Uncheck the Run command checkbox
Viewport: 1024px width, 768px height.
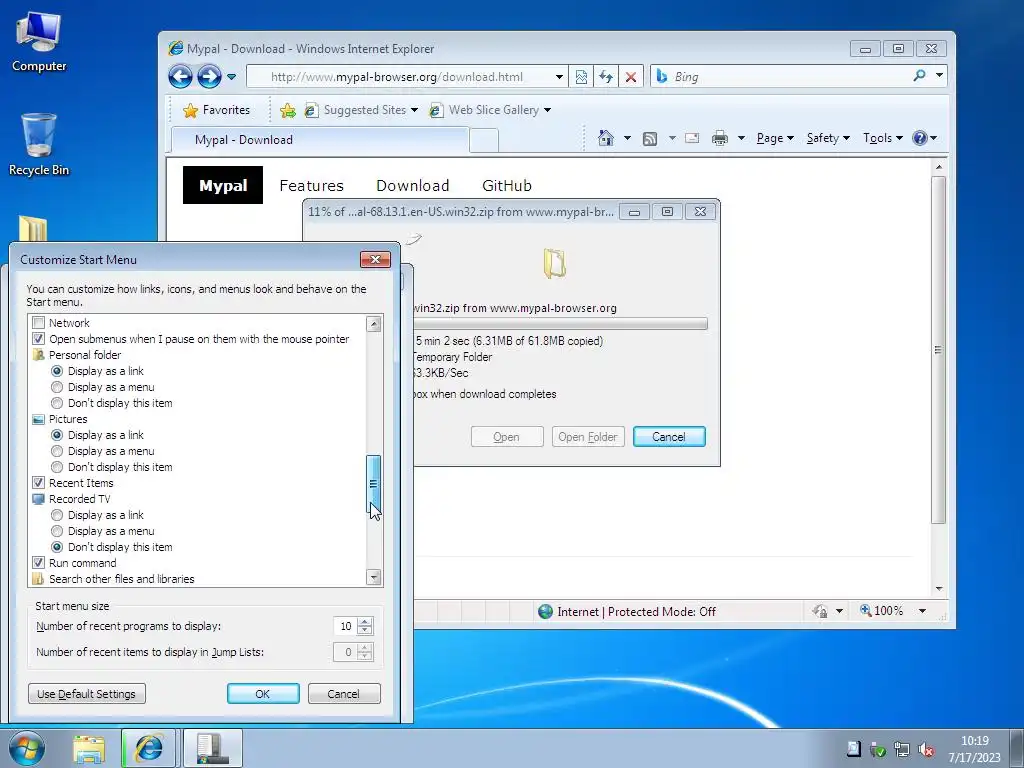[39, 563]
